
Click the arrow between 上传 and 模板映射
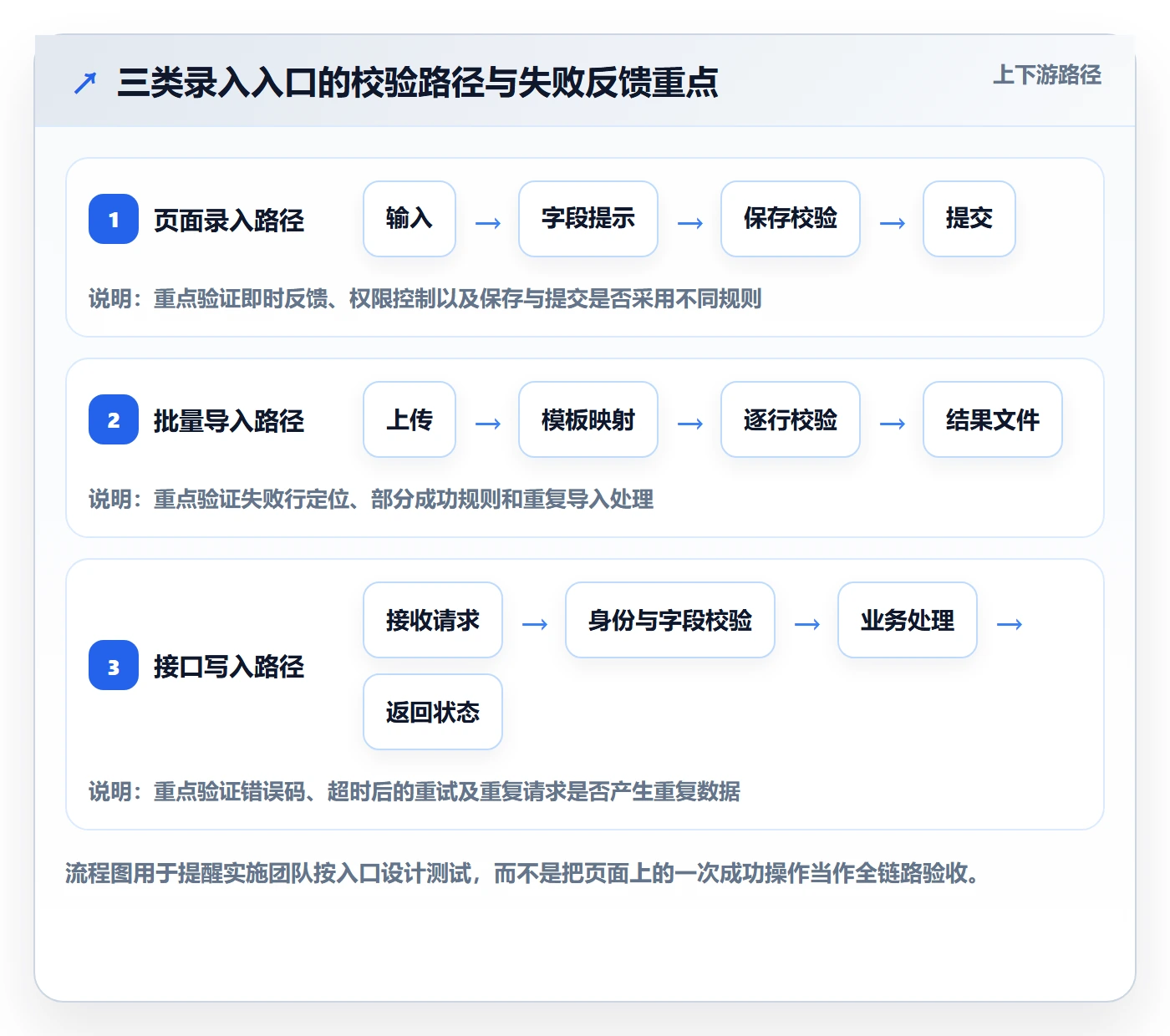pyautogui.click(x=488, y=424)
